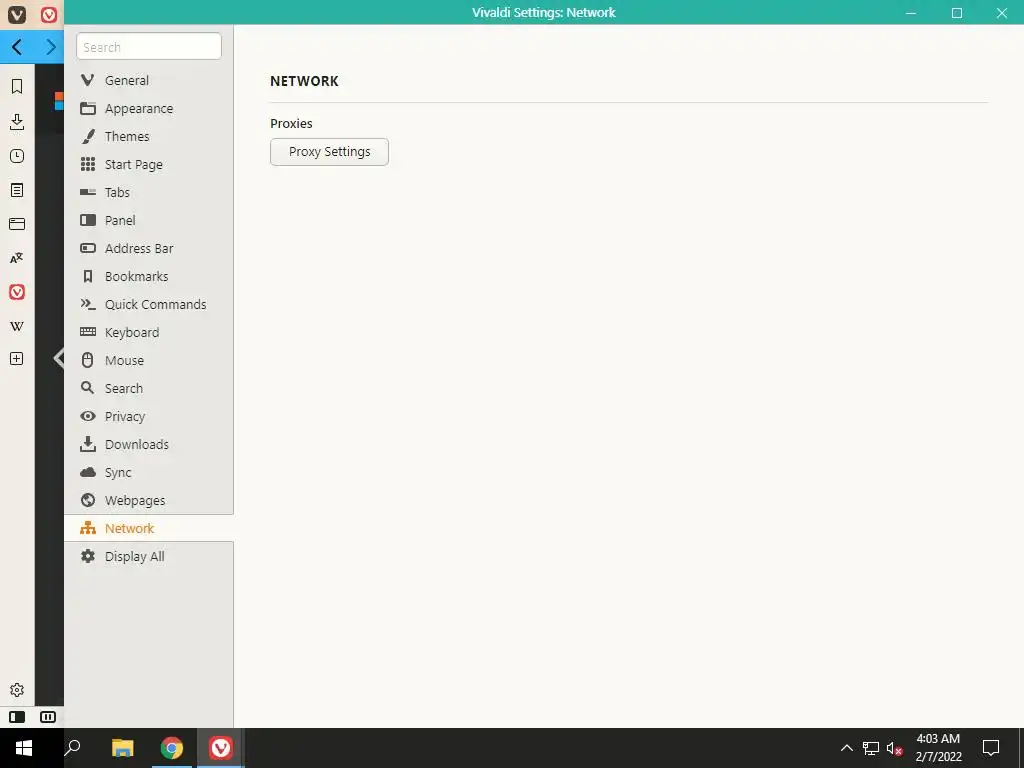Select Mouse settings category
Image resolution: width=1024 pixels, height=768 pixels.
(x=149, y=360)
